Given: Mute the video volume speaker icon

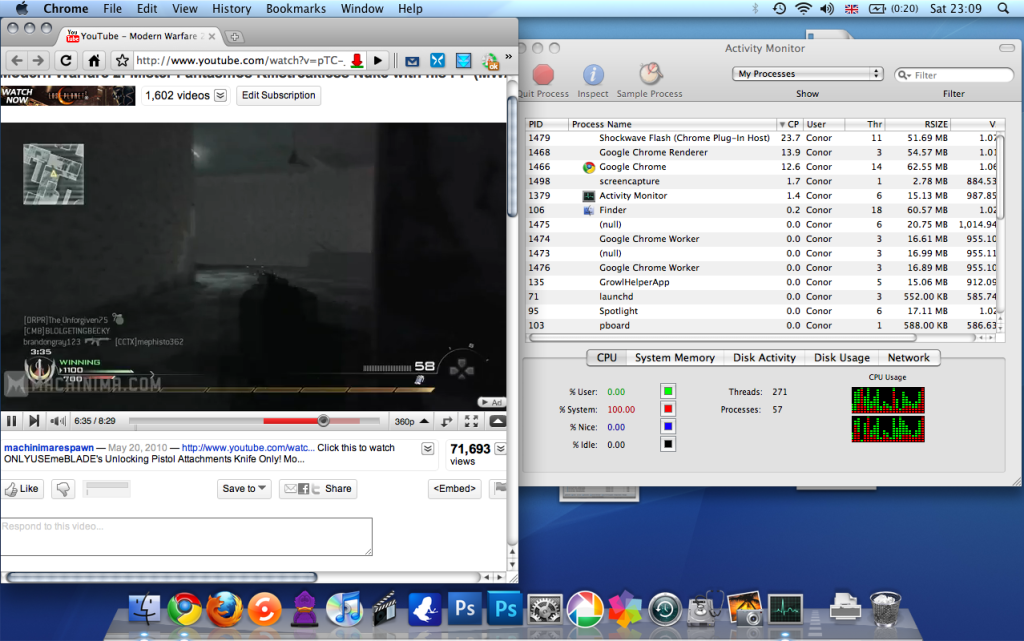Looking at the screenshot, I should (57, 421).
